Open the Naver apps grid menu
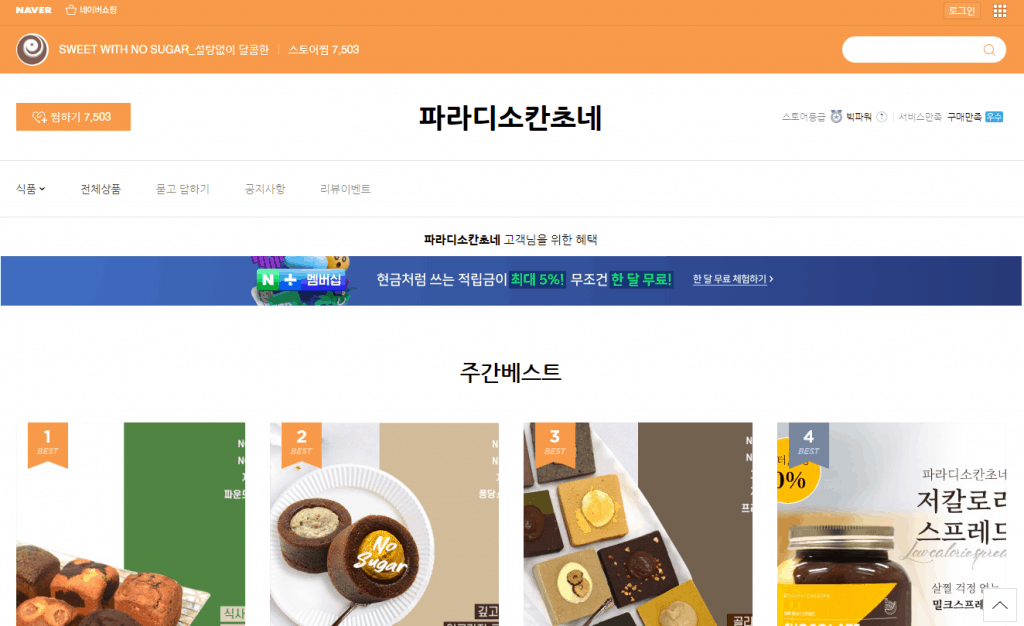 pyautogui.click(x=999, y=10)
